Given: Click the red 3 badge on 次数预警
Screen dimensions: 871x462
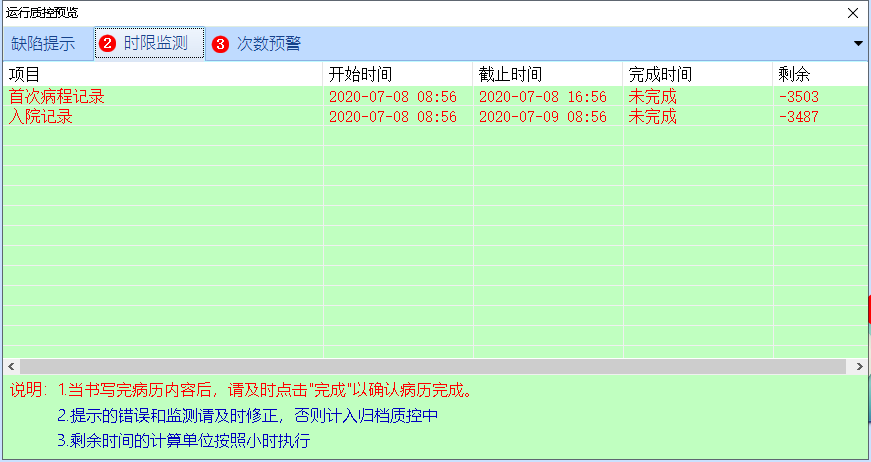Looking at the screenshot, I should (x=221, y=44).
